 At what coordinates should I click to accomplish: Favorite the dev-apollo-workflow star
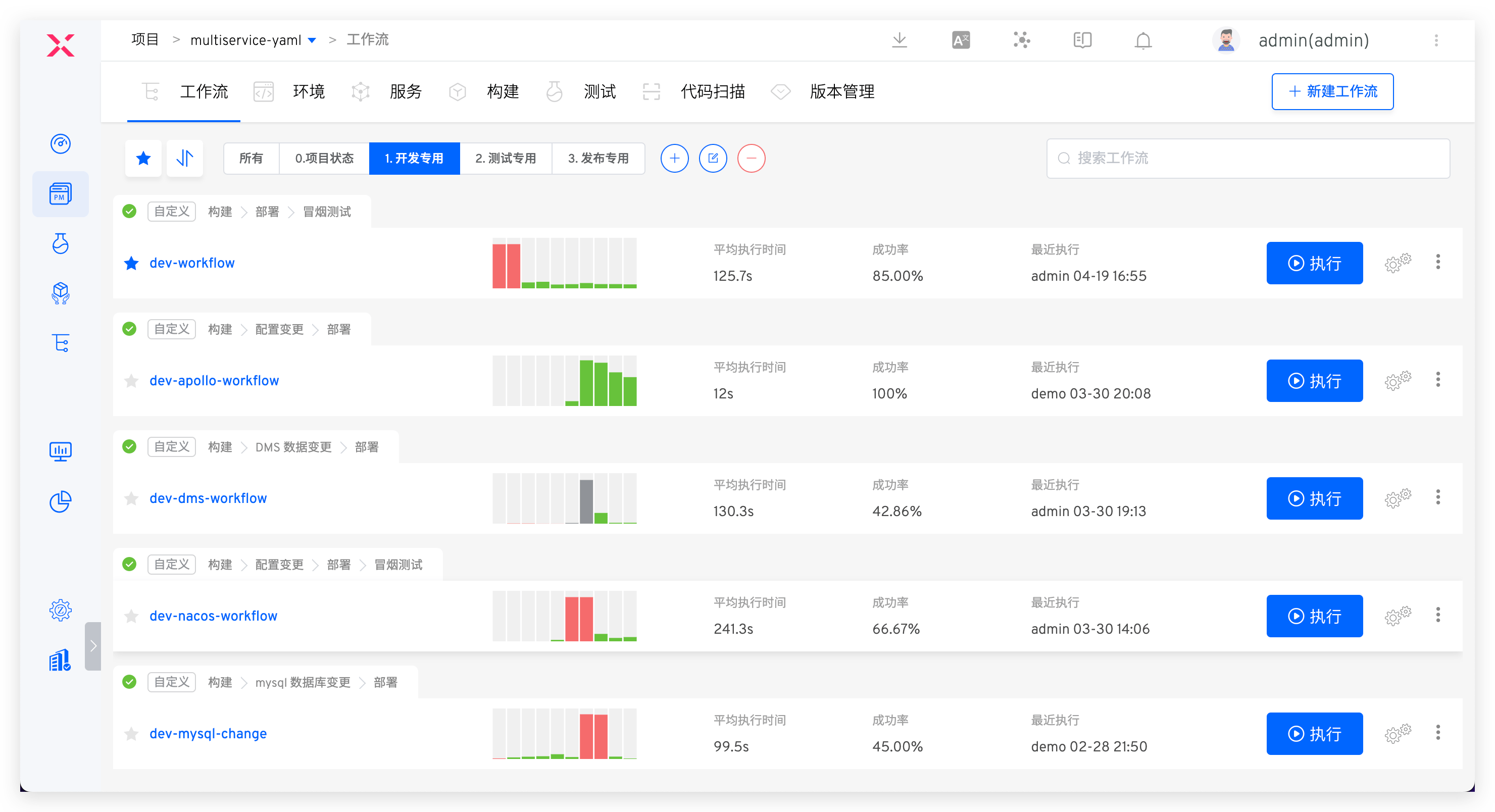point(131,381)
